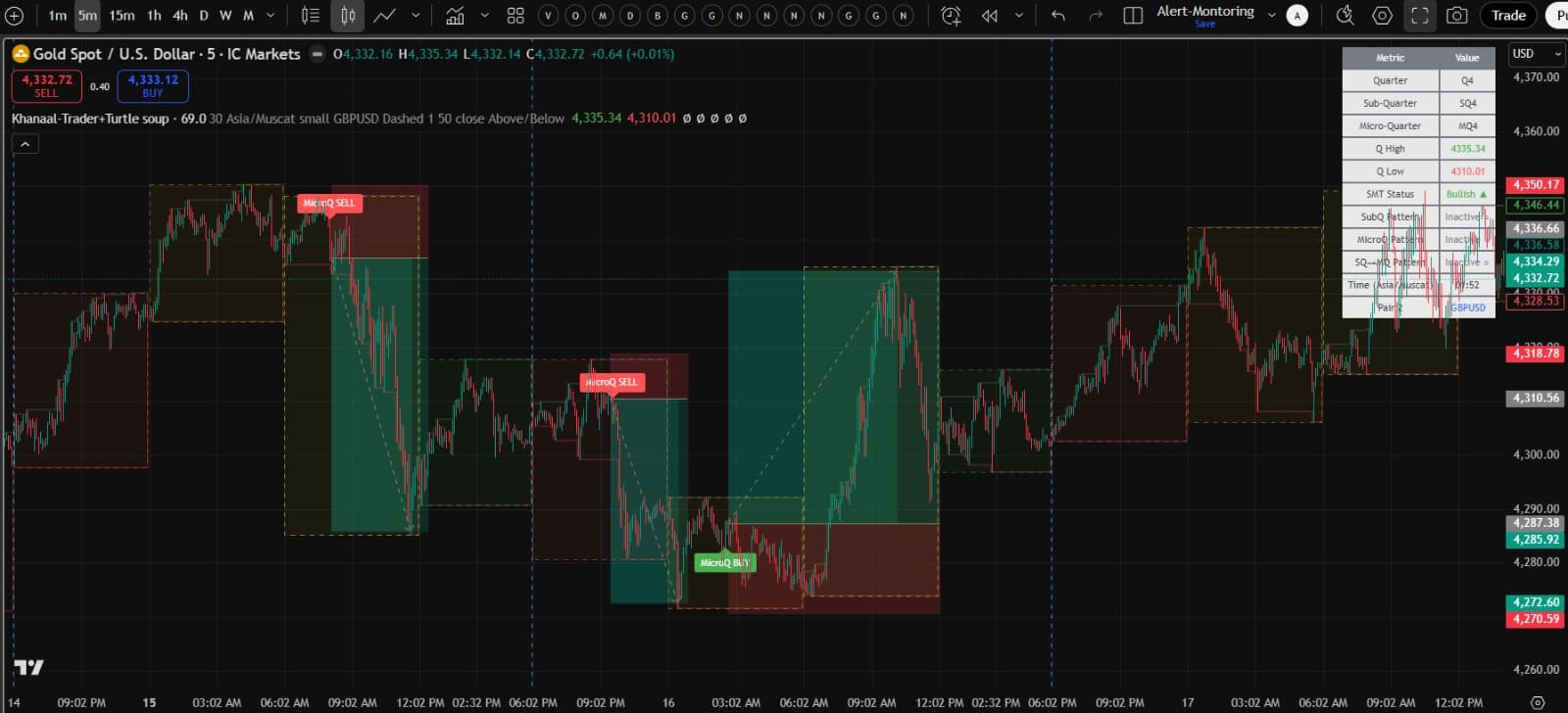Screen dimensions: 1568x713
Task: Start bar replay with the rewind icon
Action: click(990, 16)
